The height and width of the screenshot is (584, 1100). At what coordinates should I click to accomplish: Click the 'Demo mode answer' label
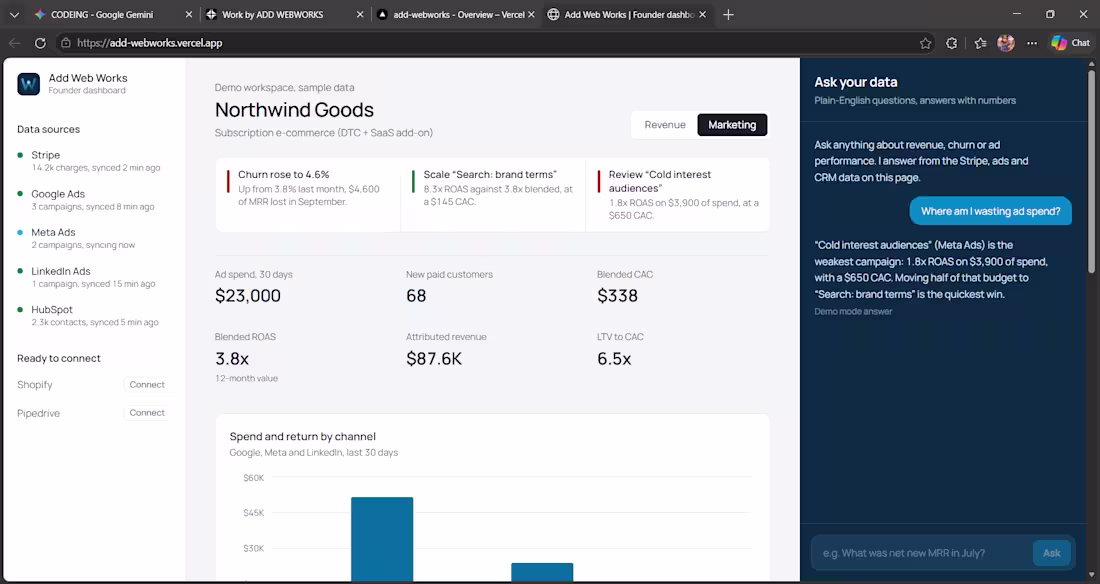coord(853,311)
